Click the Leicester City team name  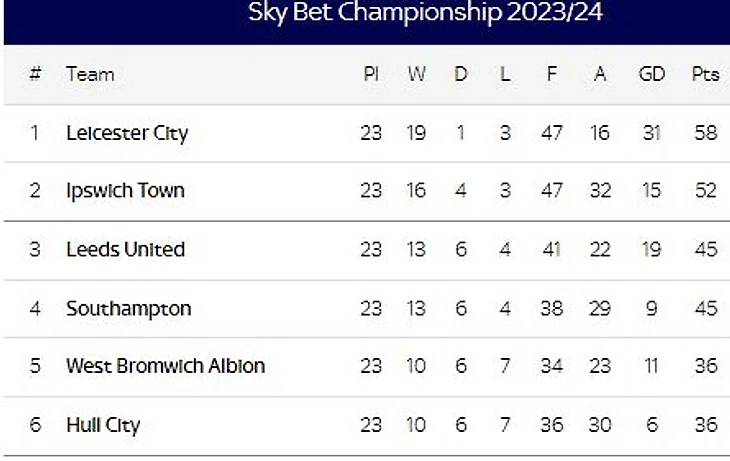127,133
